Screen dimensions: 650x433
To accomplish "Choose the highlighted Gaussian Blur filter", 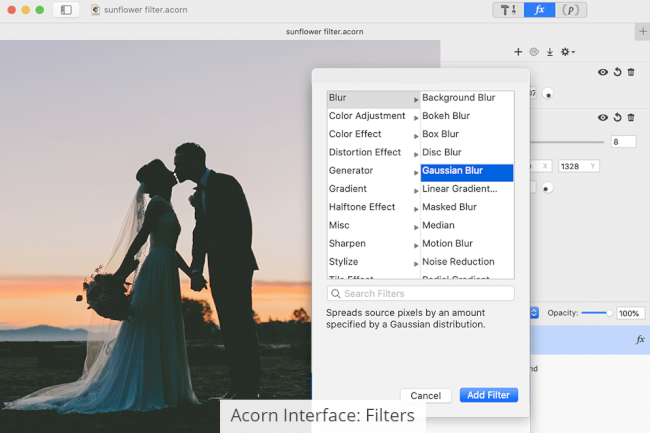I will [x=467, y=172].
